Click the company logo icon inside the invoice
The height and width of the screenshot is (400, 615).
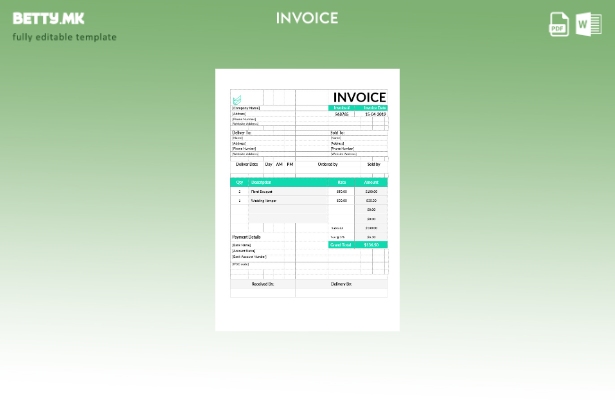237,100
